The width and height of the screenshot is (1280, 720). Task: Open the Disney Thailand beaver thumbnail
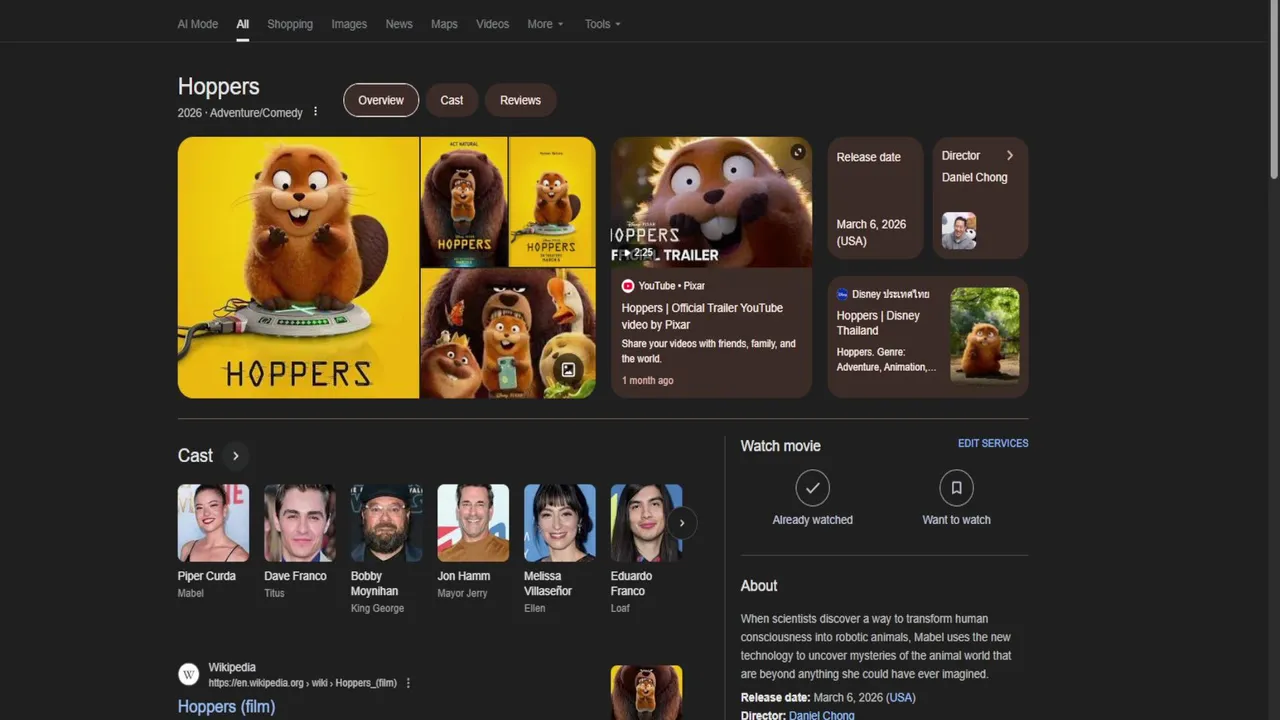(985, 335)
